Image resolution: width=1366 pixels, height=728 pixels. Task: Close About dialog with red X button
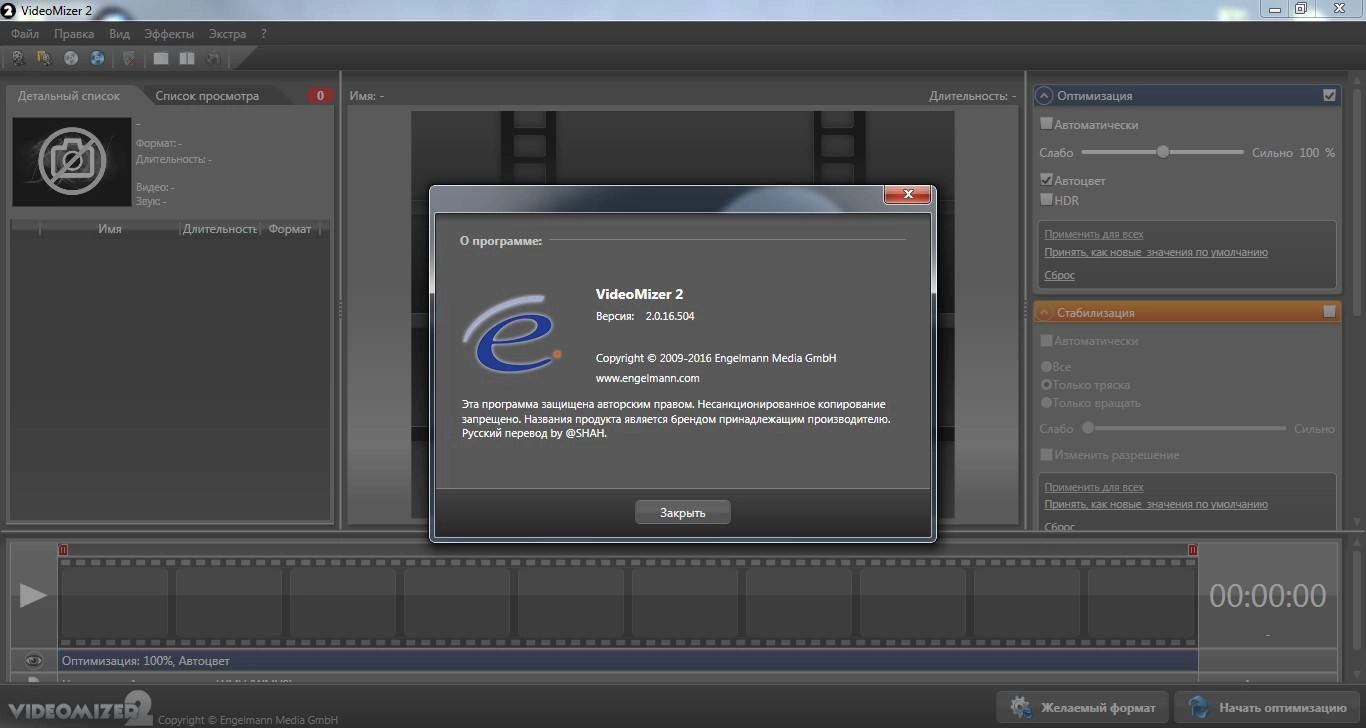click(908, 194)
